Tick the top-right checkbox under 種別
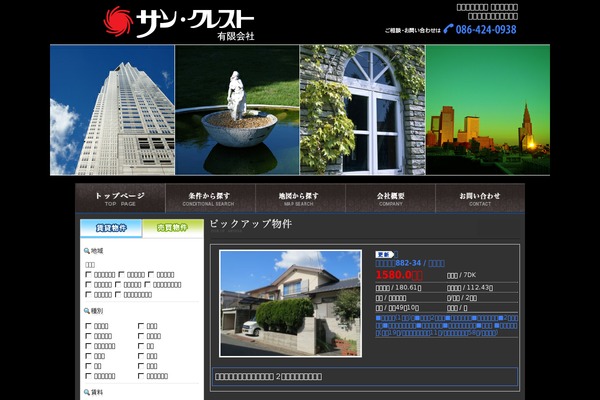The width and height of the screenshot is (600, 400). coord(141,326)
